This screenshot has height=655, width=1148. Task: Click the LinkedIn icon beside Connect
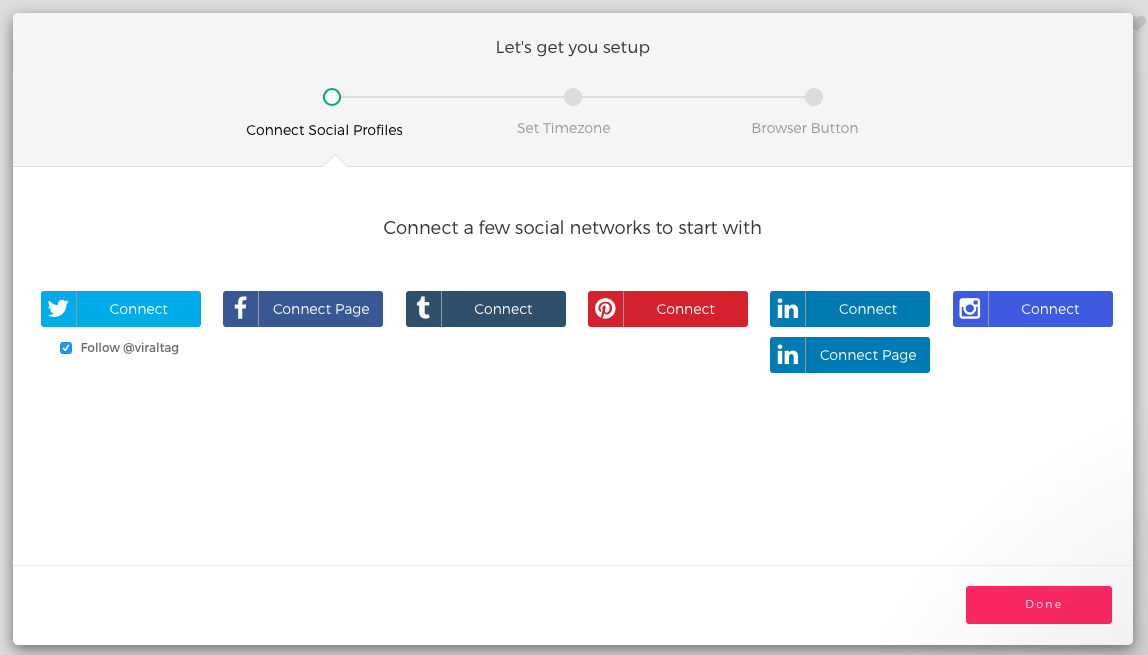coord(788,309)
